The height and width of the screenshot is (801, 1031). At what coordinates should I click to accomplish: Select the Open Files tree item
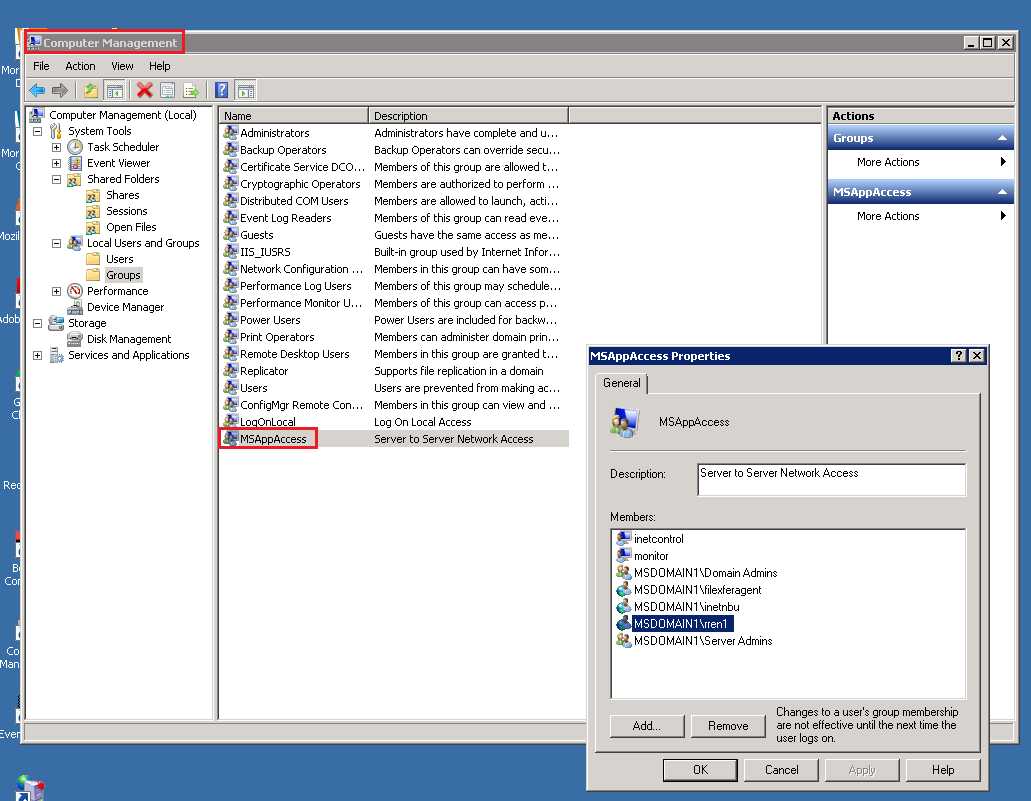[x=131, y=227]
